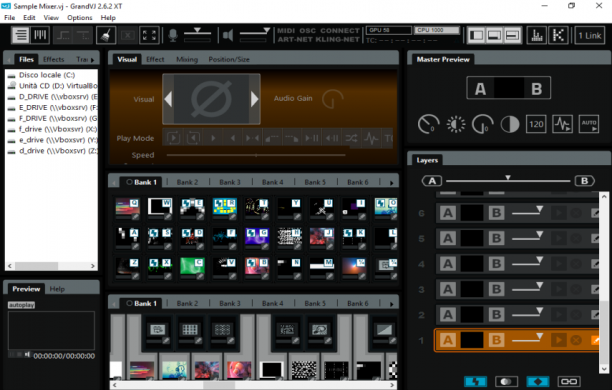Switch to list view icon in toolbar
Image resolution: width=612 pixels, height=390 pixels.
pos(21,36)
